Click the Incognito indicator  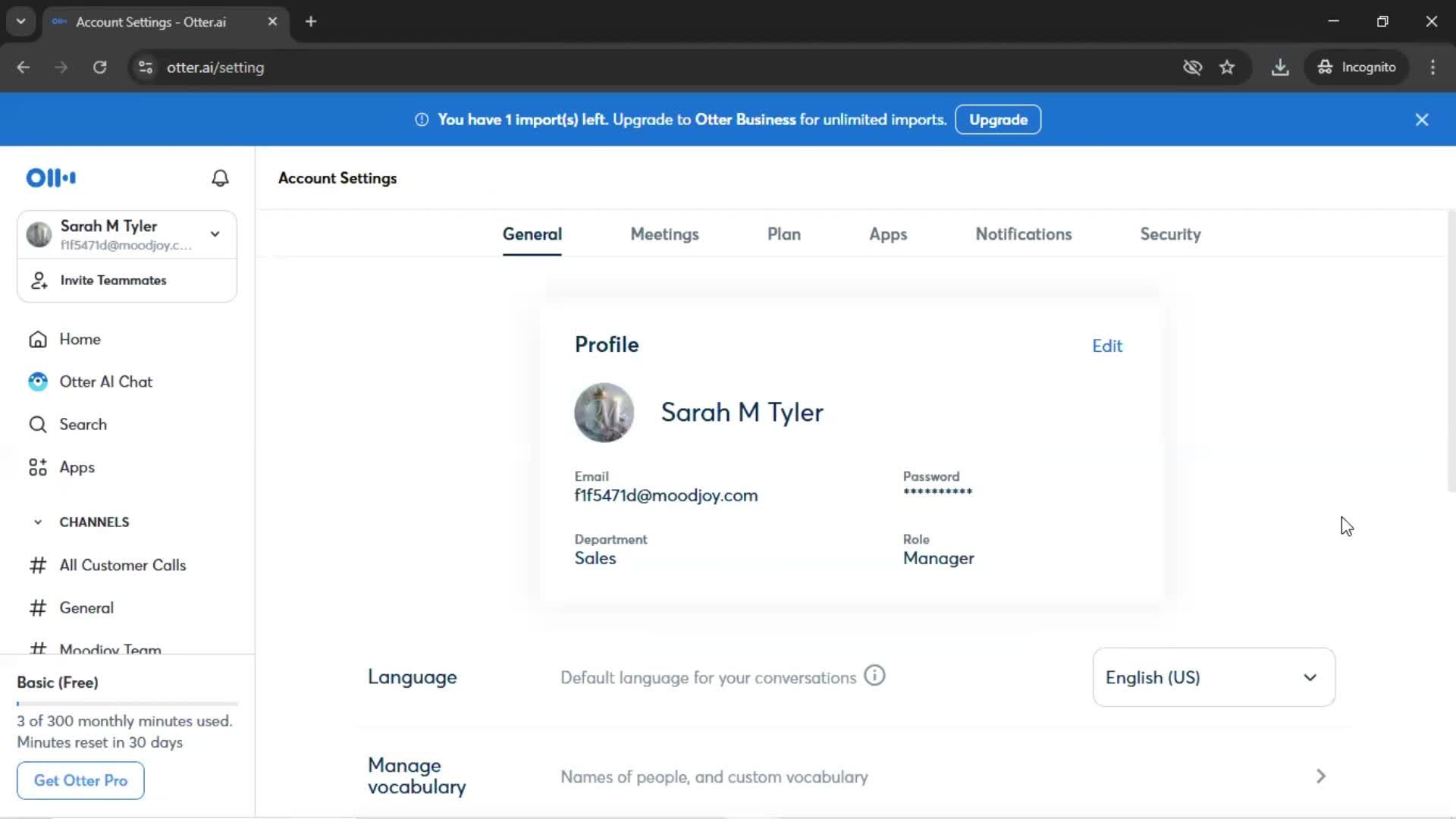point(1356,67)
